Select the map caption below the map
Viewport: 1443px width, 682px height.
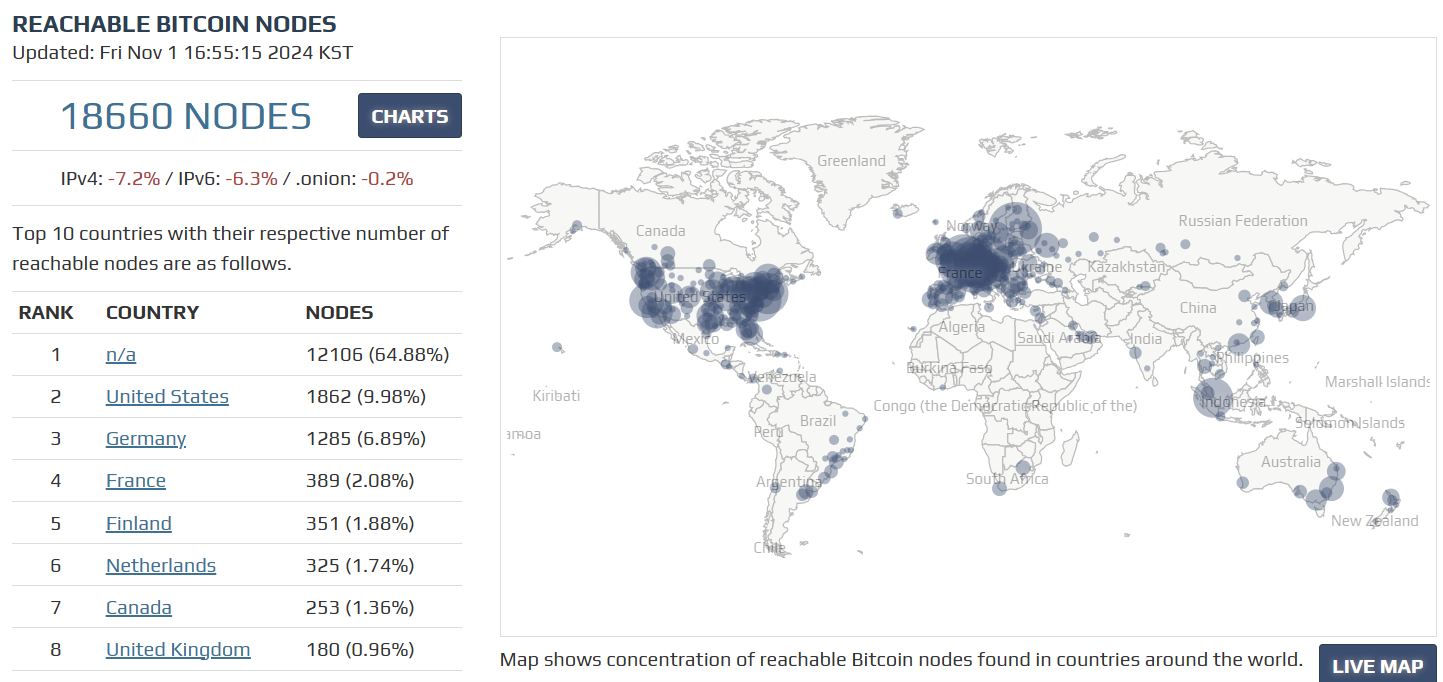coord(901,660)
